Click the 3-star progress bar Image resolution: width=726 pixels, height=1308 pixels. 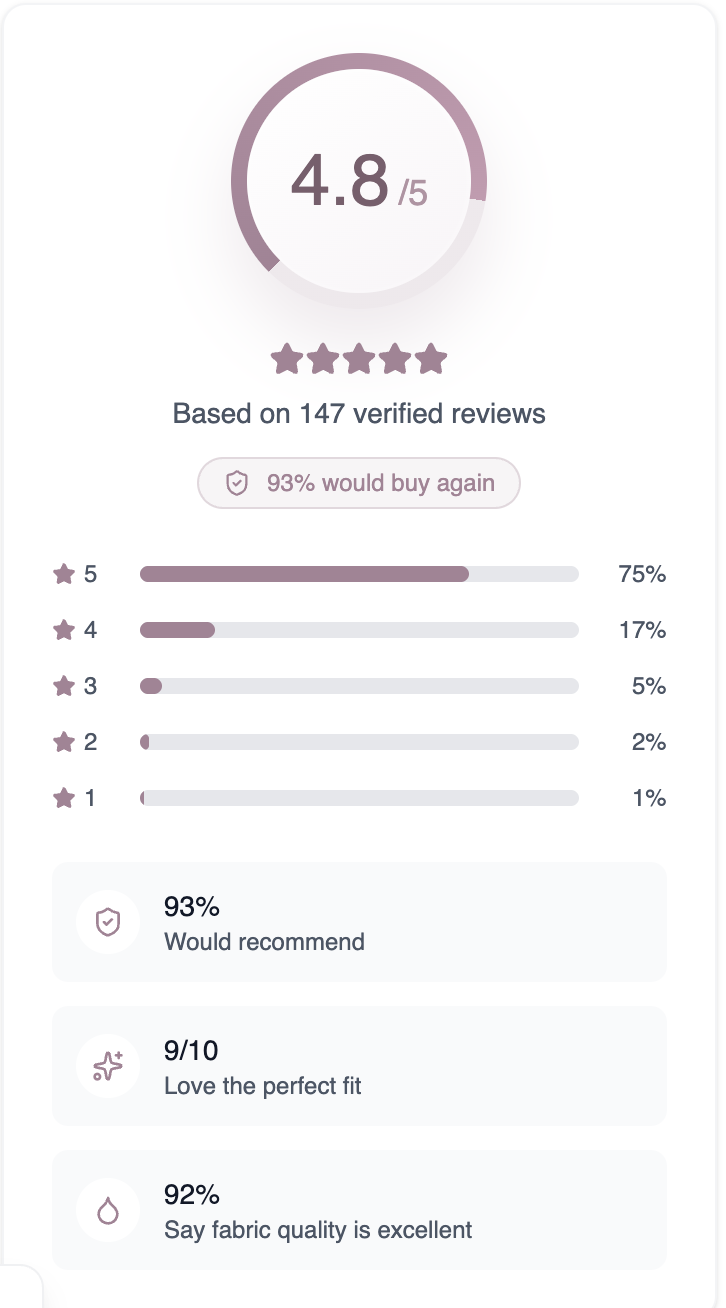click(359, 686)
